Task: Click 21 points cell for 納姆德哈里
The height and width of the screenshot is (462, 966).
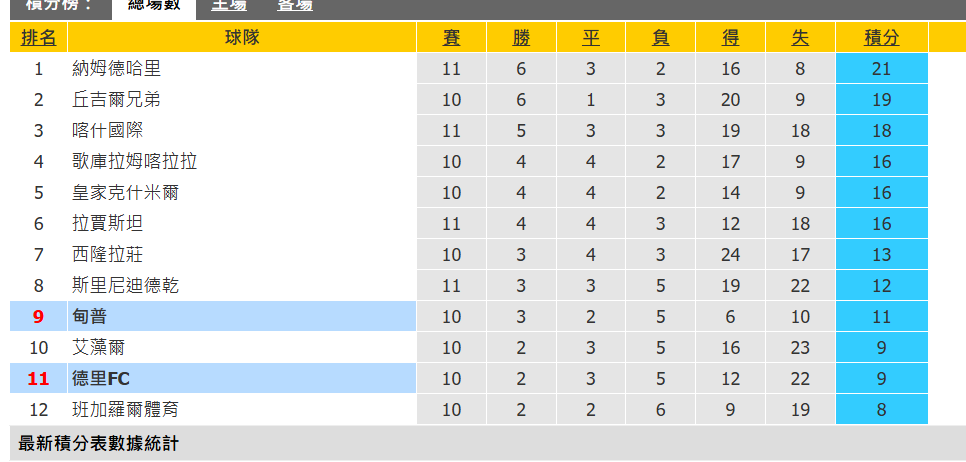Action: click(882, 68)
